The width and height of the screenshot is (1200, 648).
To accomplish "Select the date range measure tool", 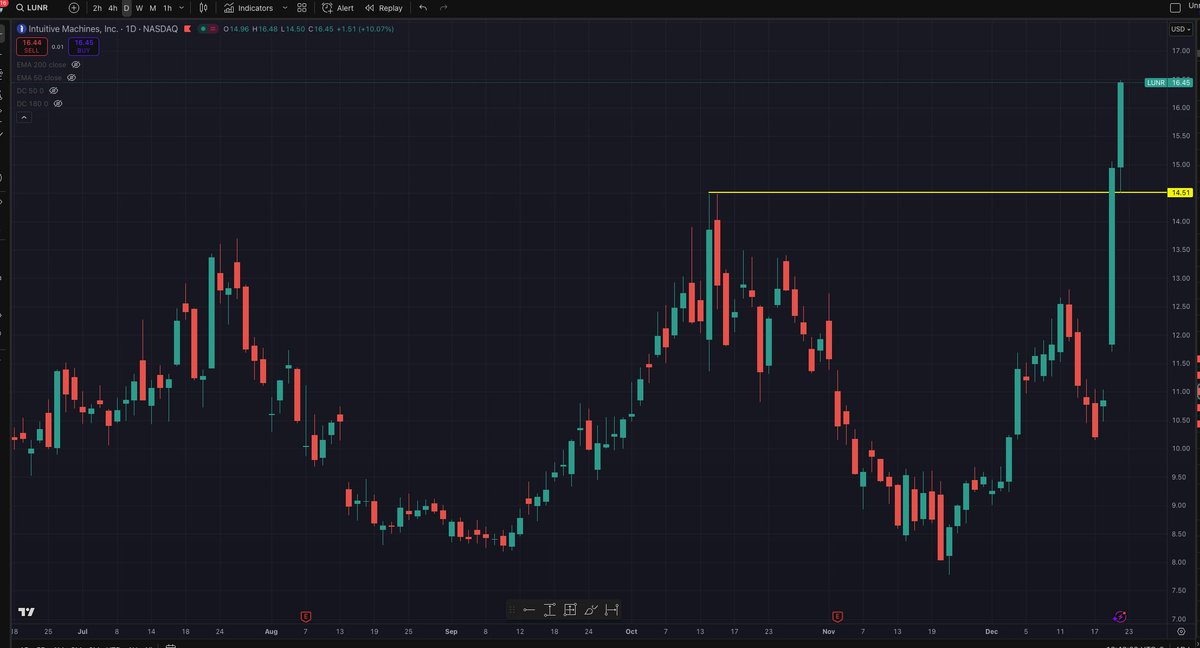I will [x=612, y=610].
